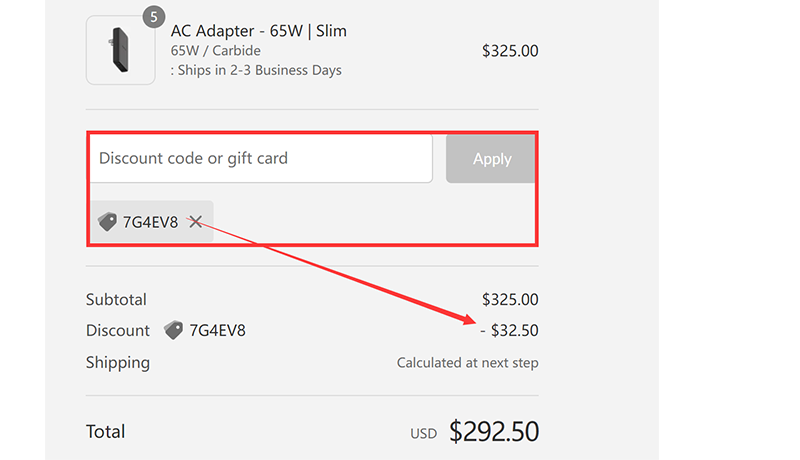This screenshot has width=800, height=460.
Task: Remove the applied 7G4EV8 discount code
Action: 196,222
